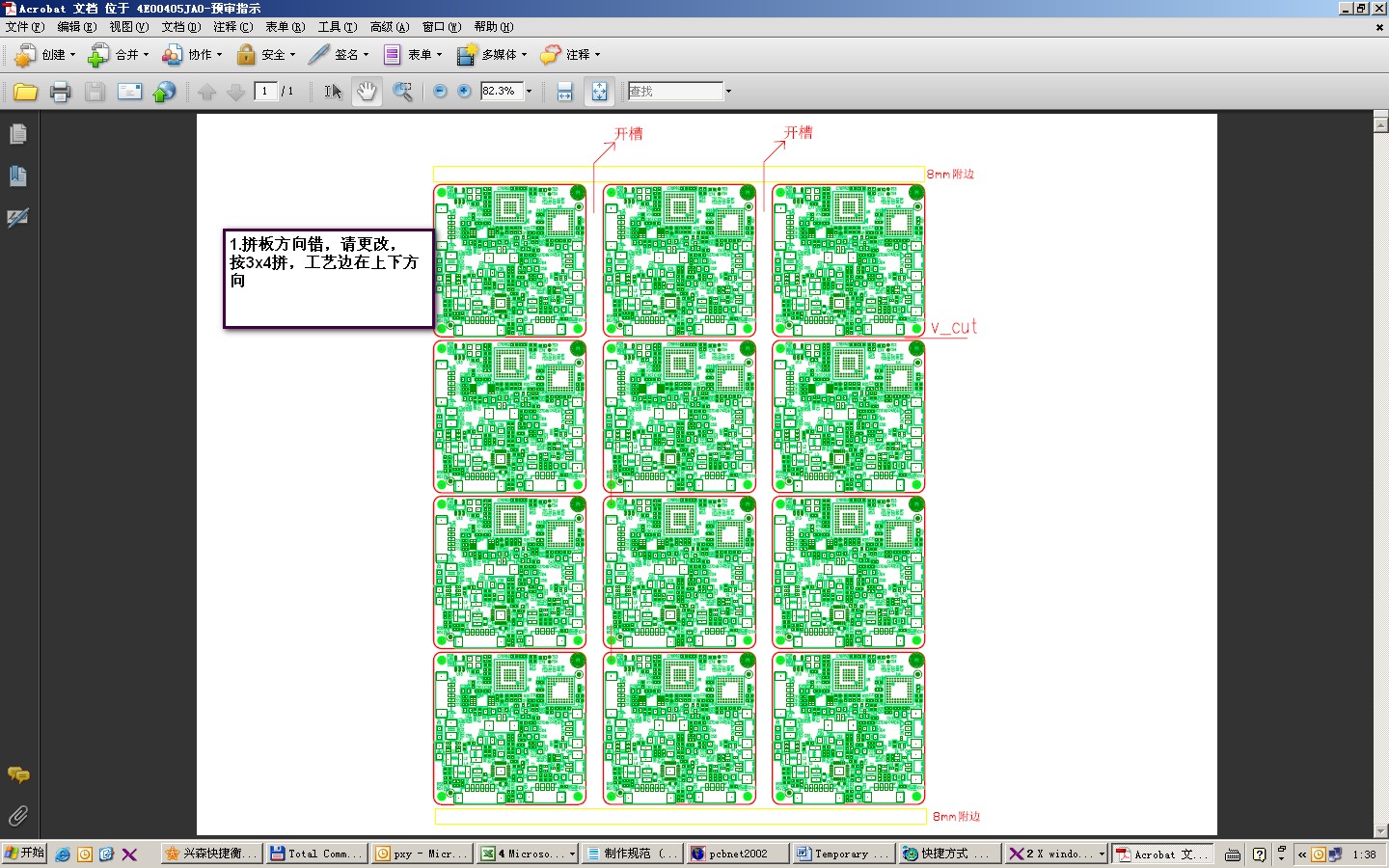Viewport: 1389px width, 868px height.
Task: Switch to 制作规范 taskbar window
Action: point(633,854)
